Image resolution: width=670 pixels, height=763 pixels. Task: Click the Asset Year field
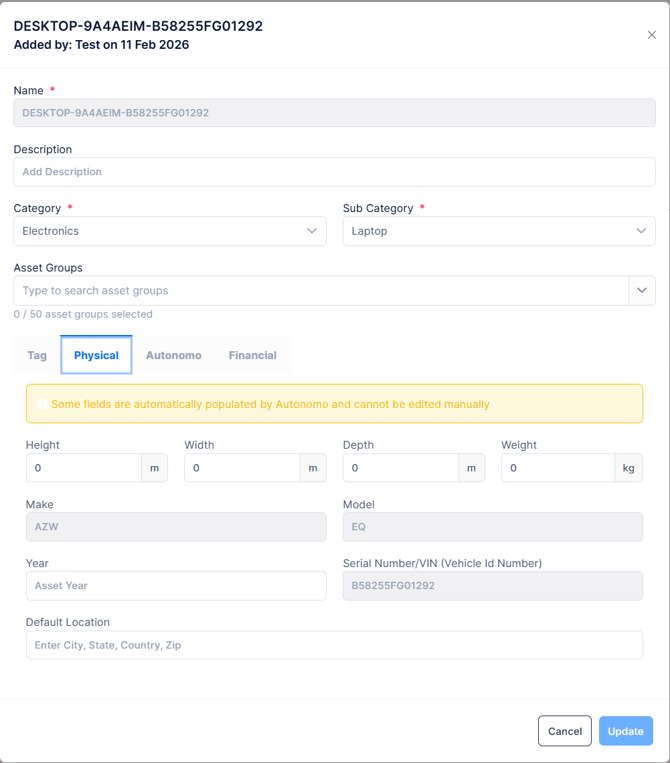176,586
